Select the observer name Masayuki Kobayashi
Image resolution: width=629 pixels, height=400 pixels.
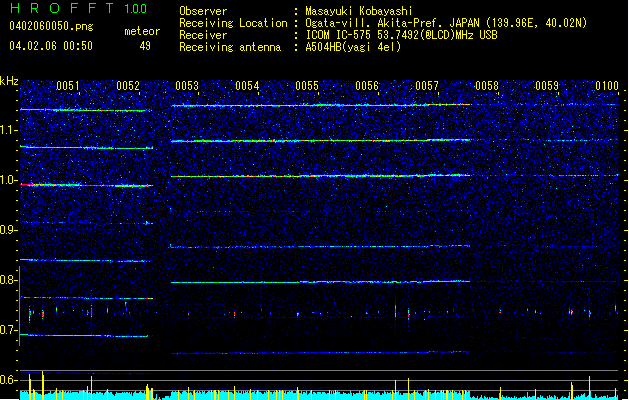[359, 11]
